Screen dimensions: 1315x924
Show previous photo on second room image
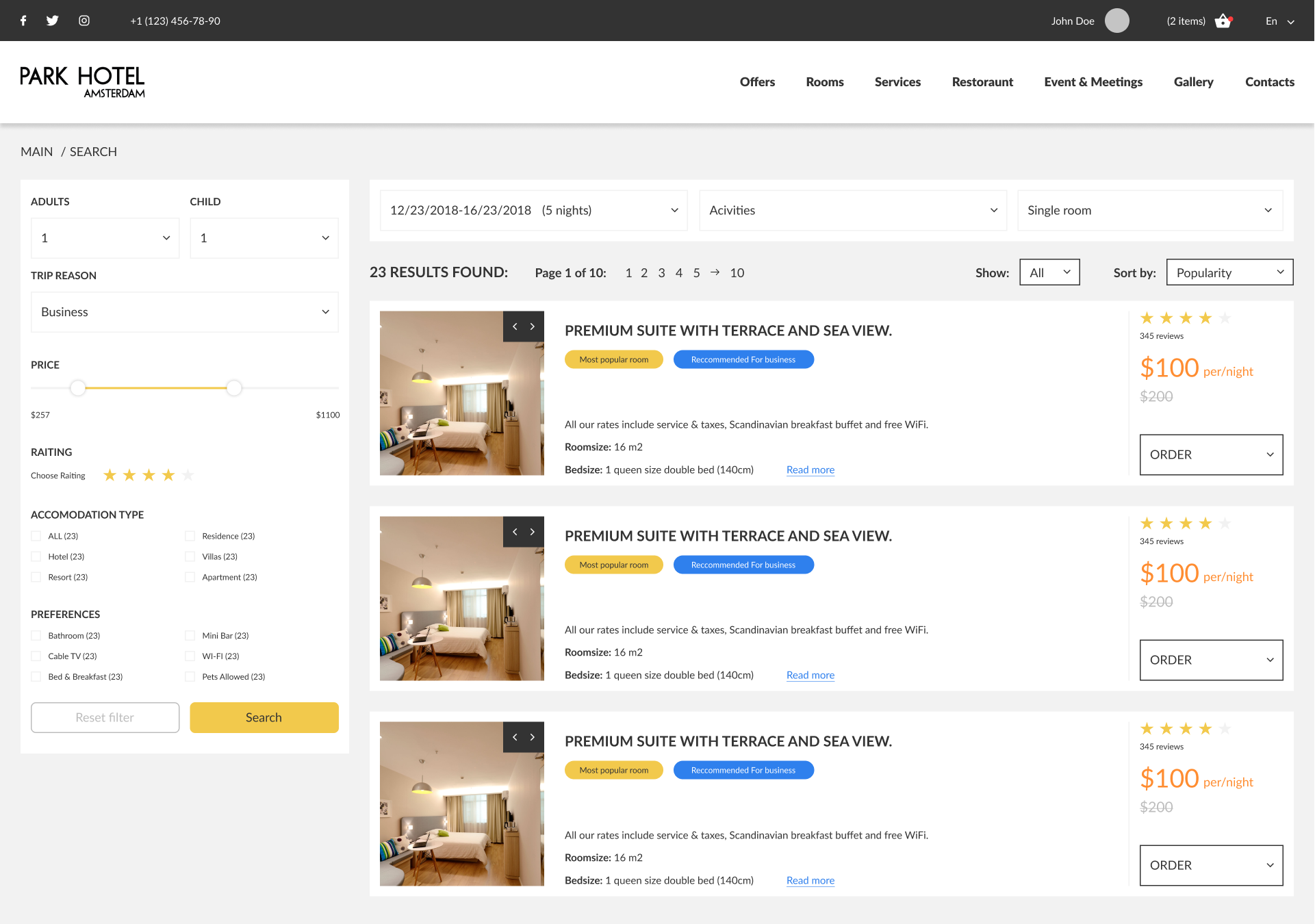[x=515, y=532]
